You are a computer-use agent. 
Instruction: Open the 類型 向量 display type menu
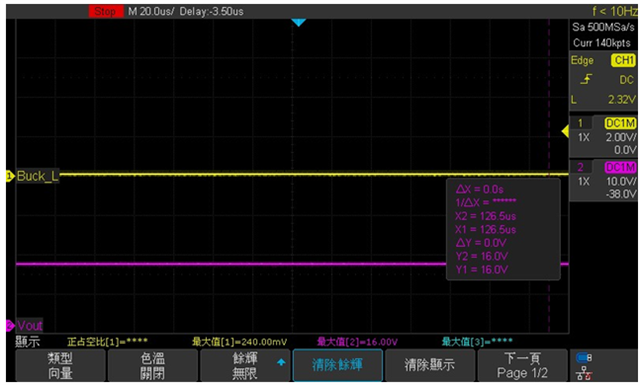(x=60, y=365)
